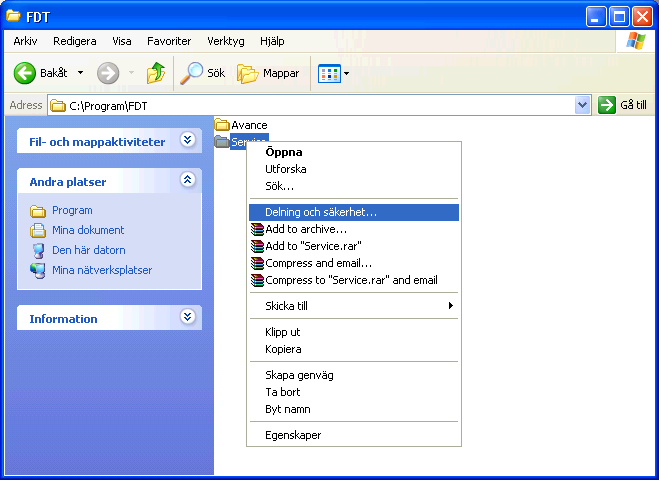
Task: Open the address bar dropdown arrow
Action: coord(583,105)
